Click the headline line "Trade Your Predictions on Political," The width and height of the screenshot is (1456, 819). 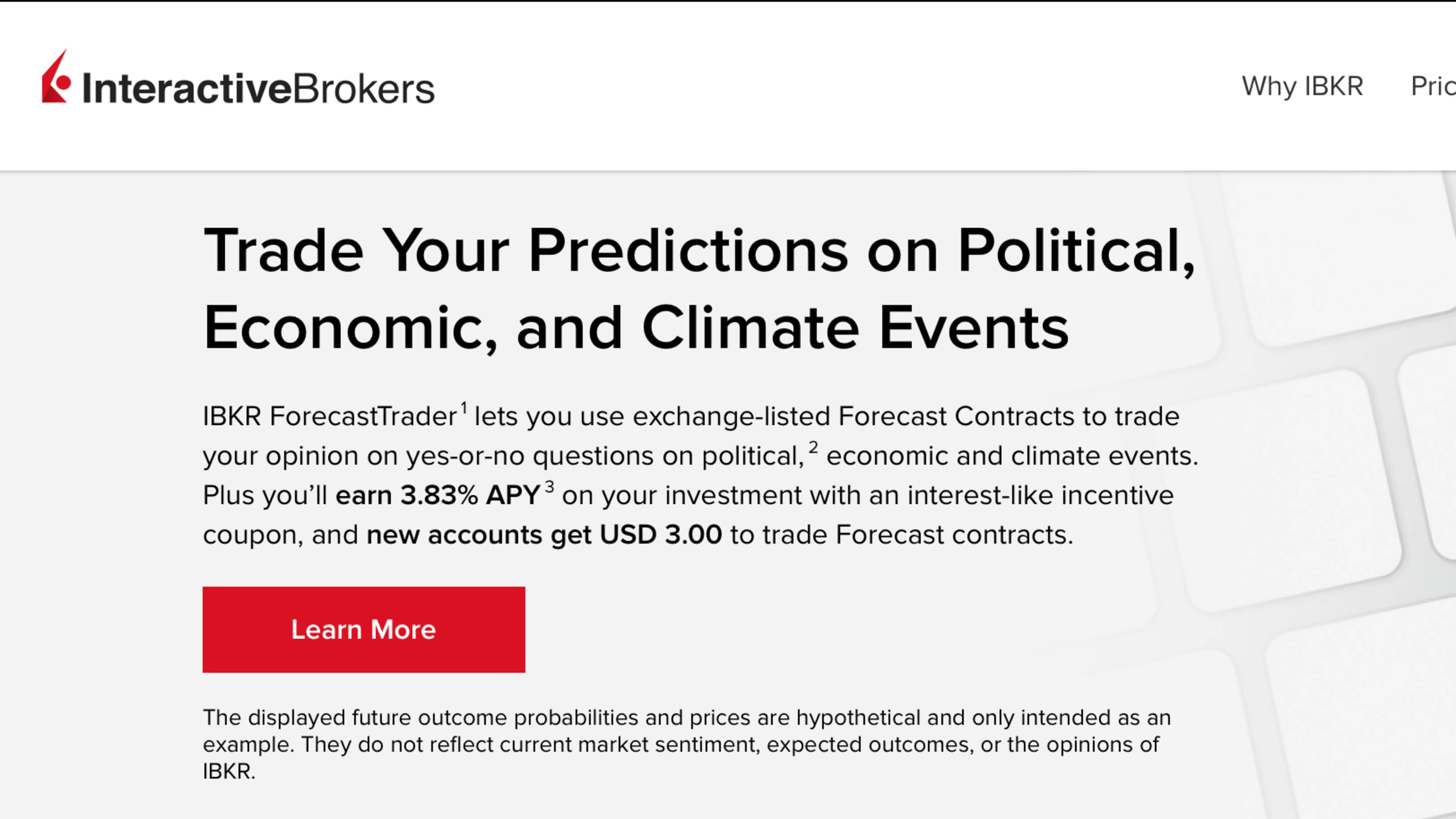tap(700, 251)
